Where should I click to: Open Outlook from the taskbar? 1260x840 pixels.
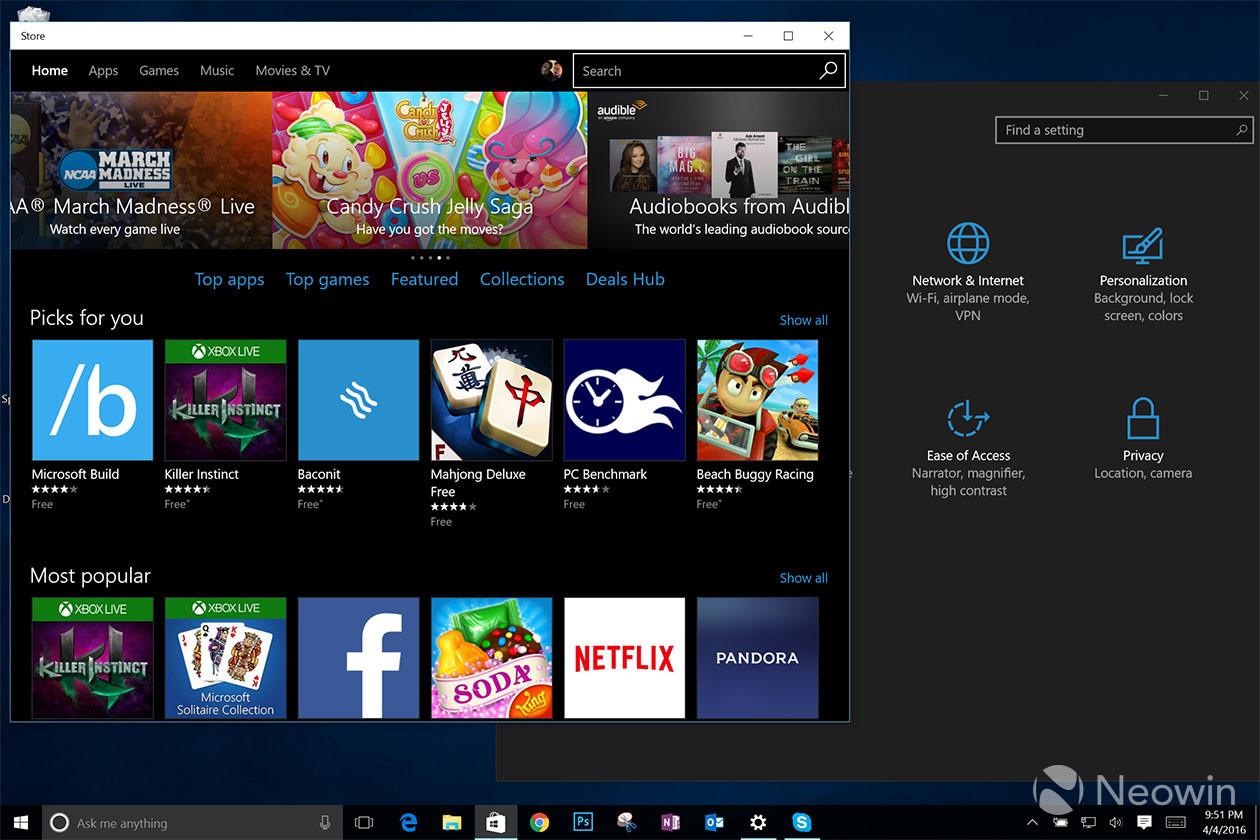click(x=714, y=822)
